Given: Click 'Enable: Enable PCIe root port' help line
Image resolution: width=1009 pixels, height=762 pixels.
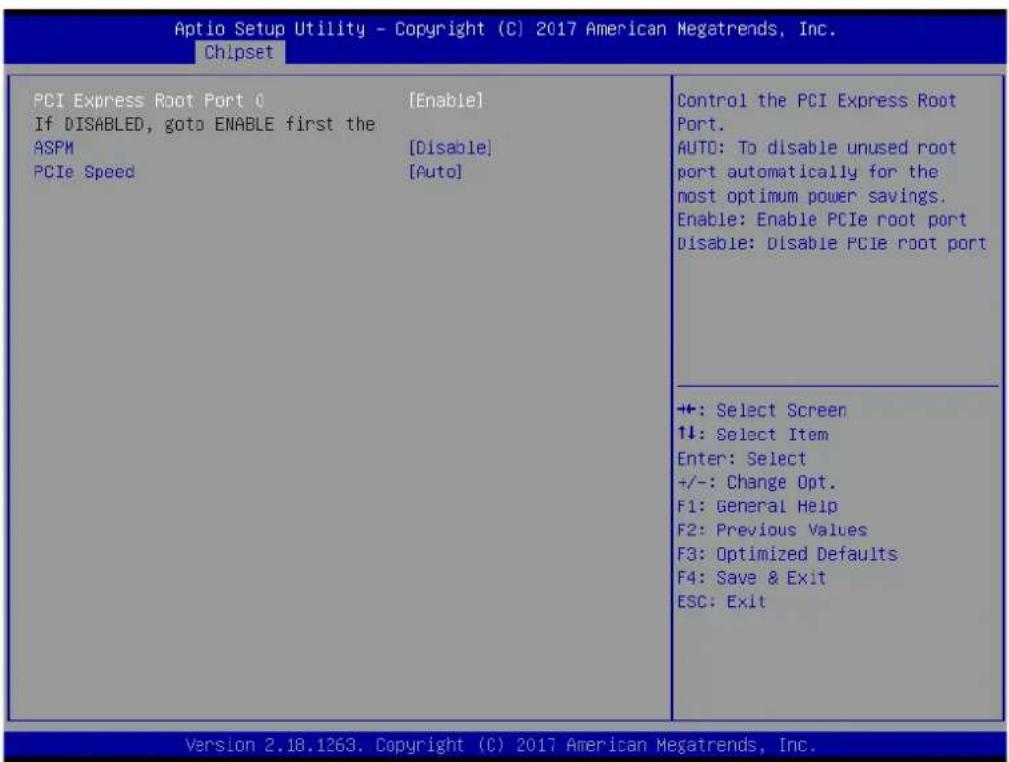Looking at the screenshot, I should click(x=822, y=219).
